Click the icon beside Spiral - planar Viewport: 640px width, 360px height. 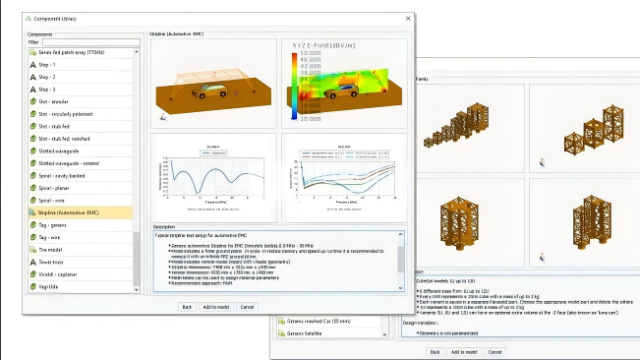click(33, 188)
